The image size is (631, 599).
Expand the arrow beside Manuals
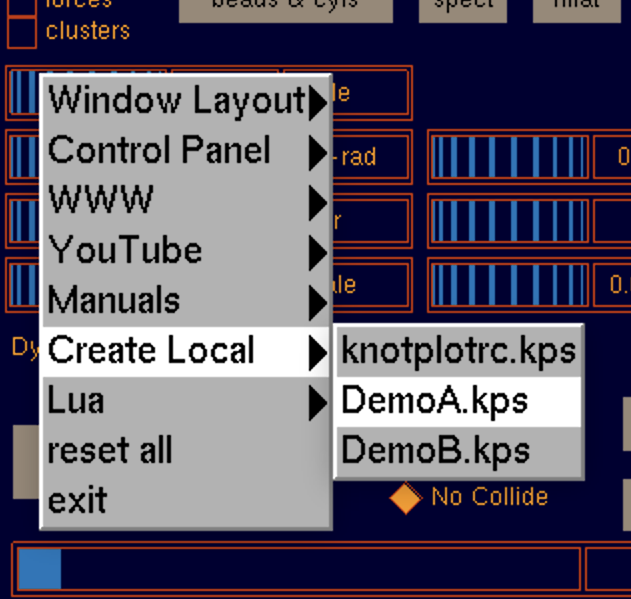click(x=318, y=303)
